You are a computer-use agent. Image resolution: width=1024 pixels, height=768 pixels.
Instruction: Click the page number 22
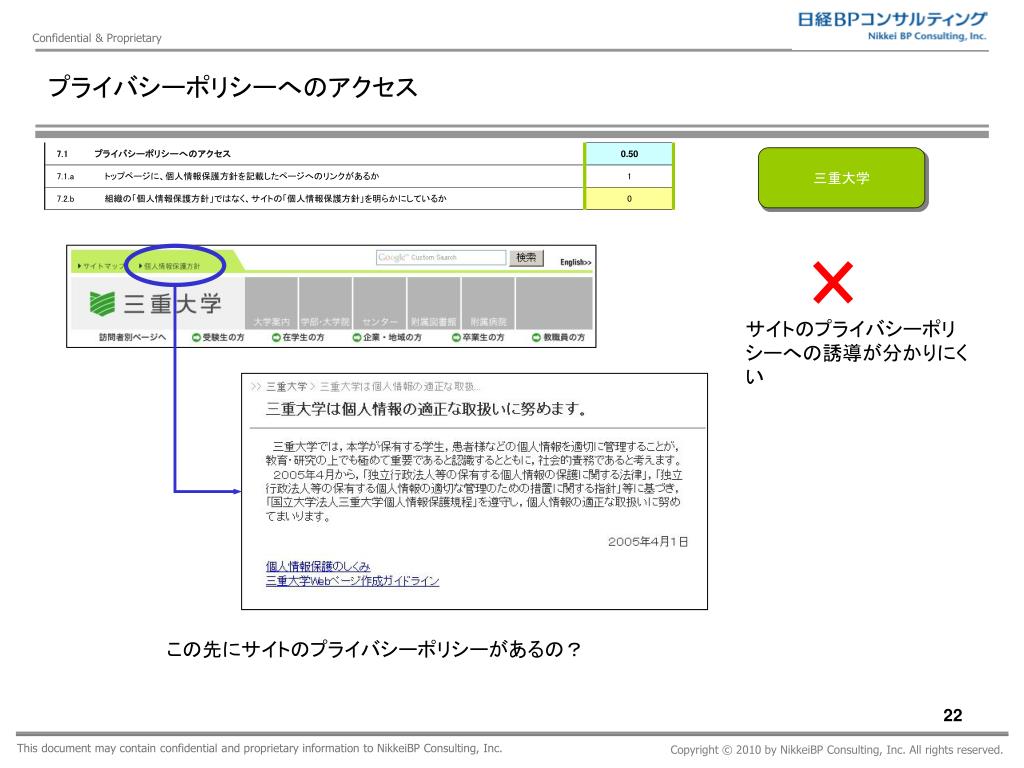pos(953,715)
